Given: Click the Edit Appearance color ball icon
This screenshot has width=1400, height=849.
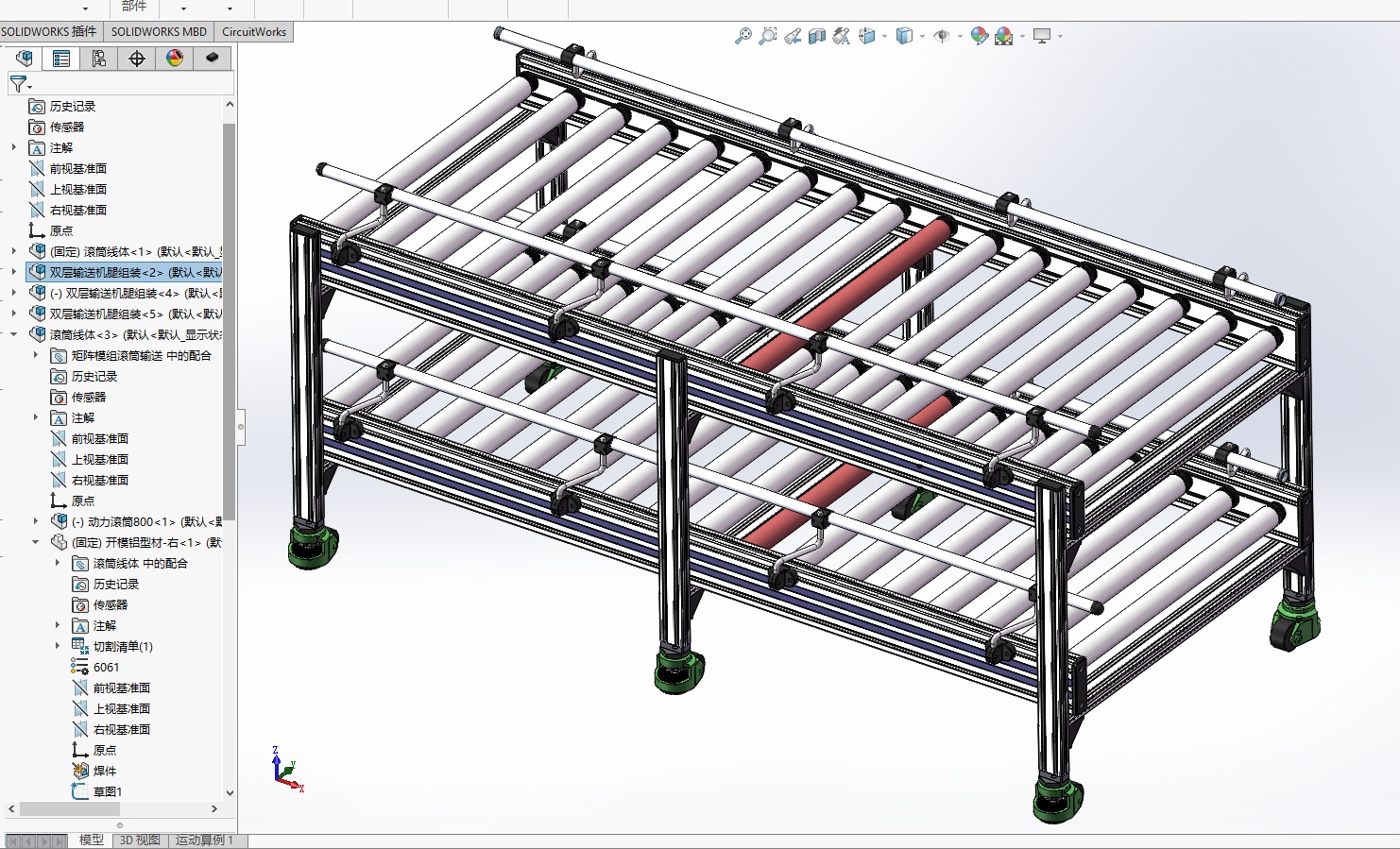Looking at the screenshot, I should [980, 36].
